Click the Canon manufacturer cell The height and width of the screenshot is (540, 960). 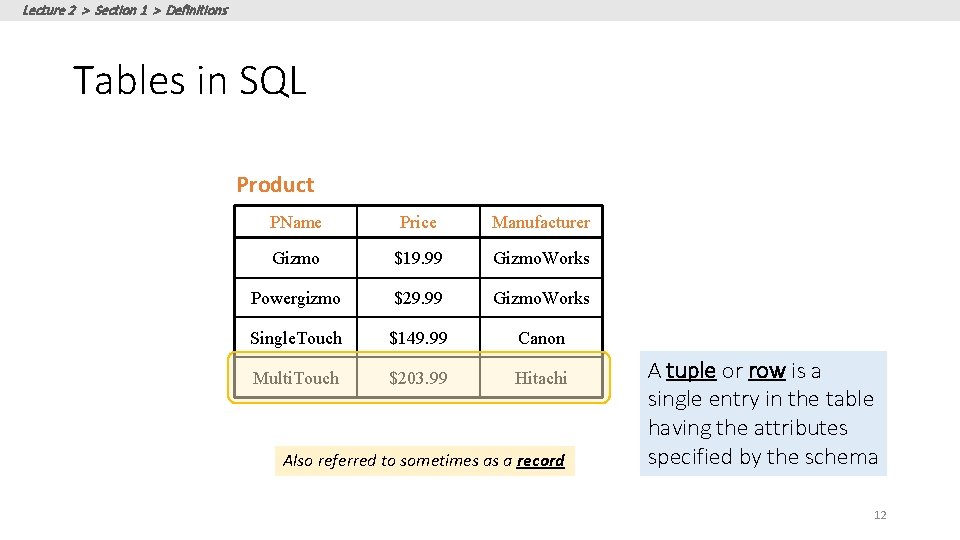click(x=541, y=338)
